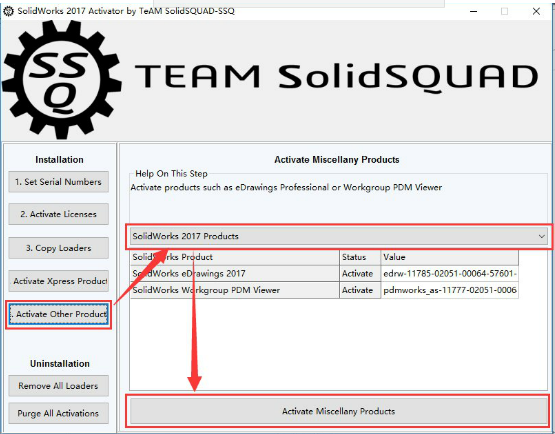The image size is (555, 434).
Task: Click the Value column header
Action: pos(450,257)
